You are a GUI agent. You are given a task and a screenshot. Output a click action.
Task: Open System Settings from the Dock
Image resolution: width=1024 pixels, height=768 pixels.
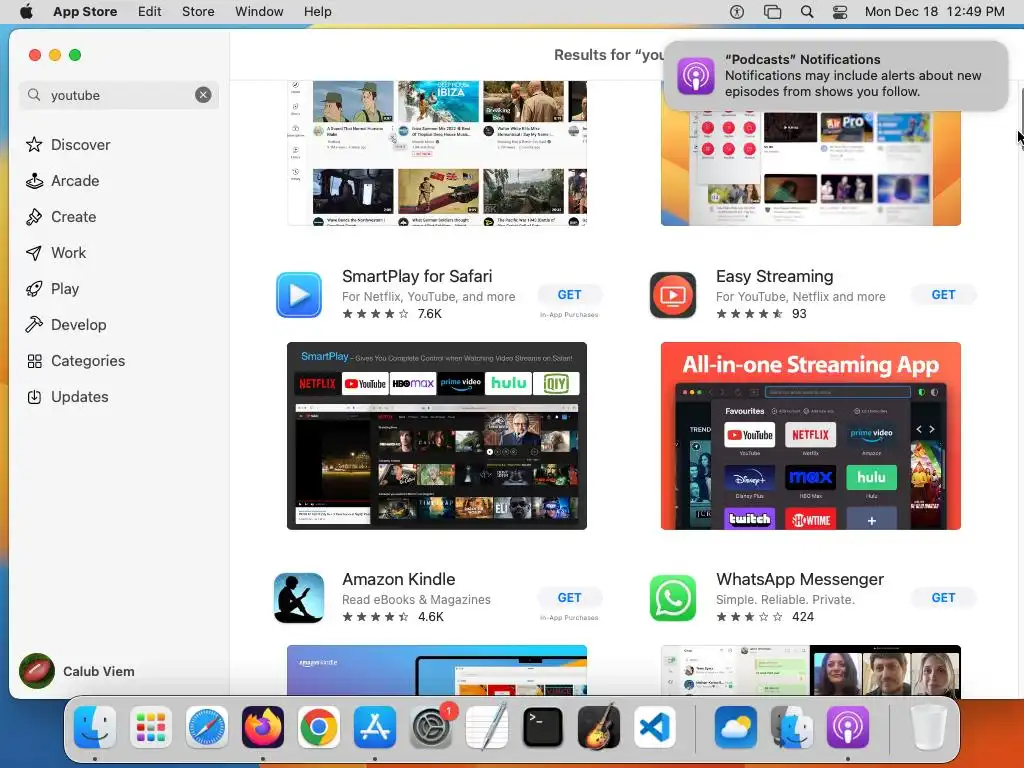430,727
